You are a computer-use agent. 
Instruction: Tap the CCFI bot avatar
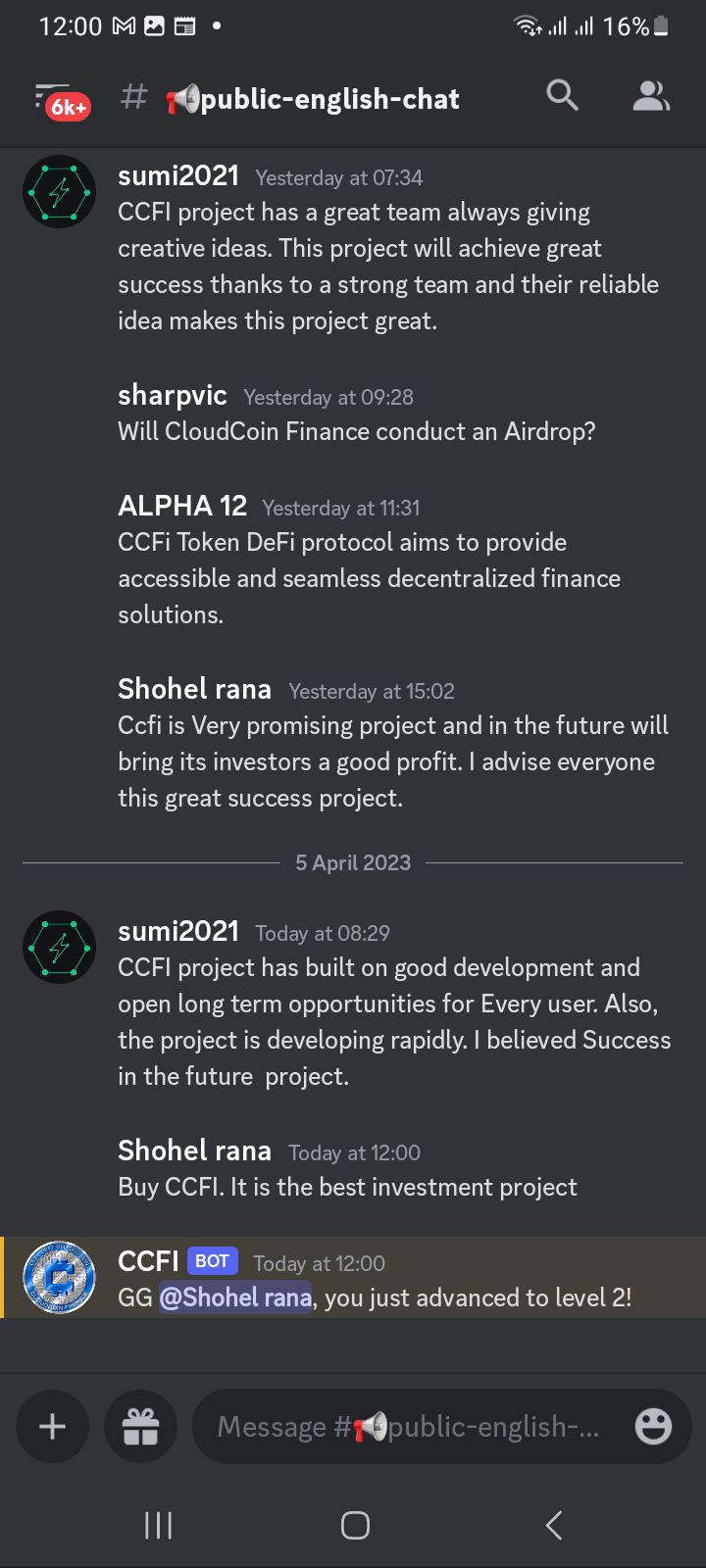pyautogui.click(x=59, y=1279)
